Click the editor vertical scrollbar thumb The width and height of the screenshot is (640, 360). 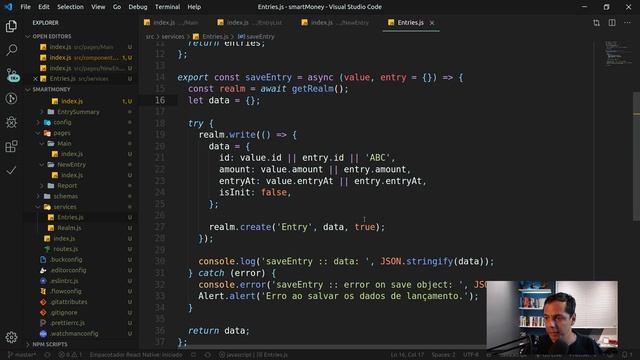point(636,156)
